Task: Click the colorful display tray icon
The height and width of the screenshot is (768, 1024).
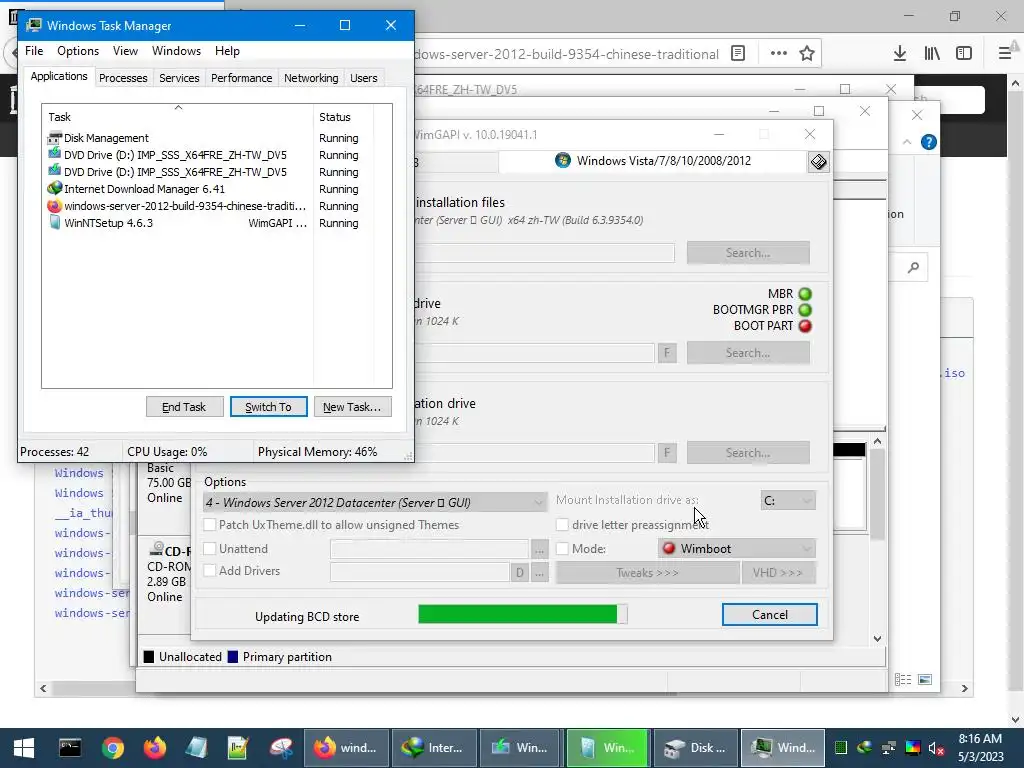Action: 912,748
